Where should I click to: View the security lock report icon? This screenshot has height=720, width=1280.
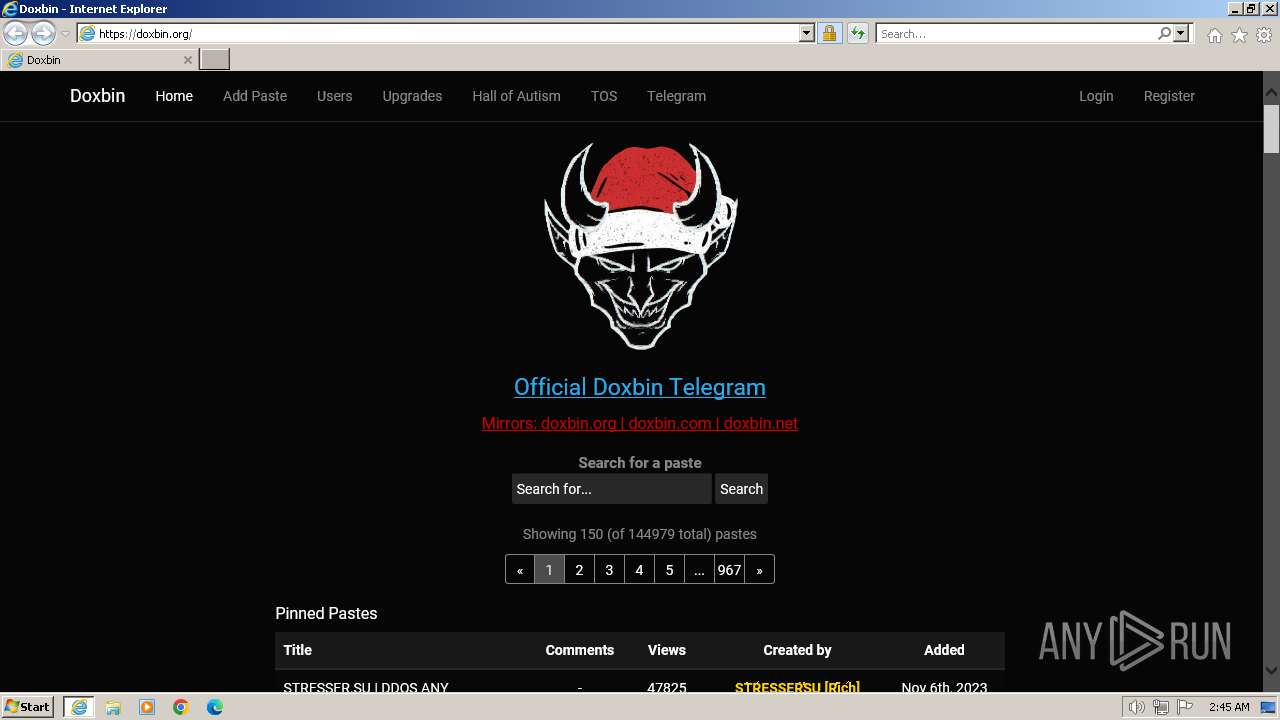829,34
